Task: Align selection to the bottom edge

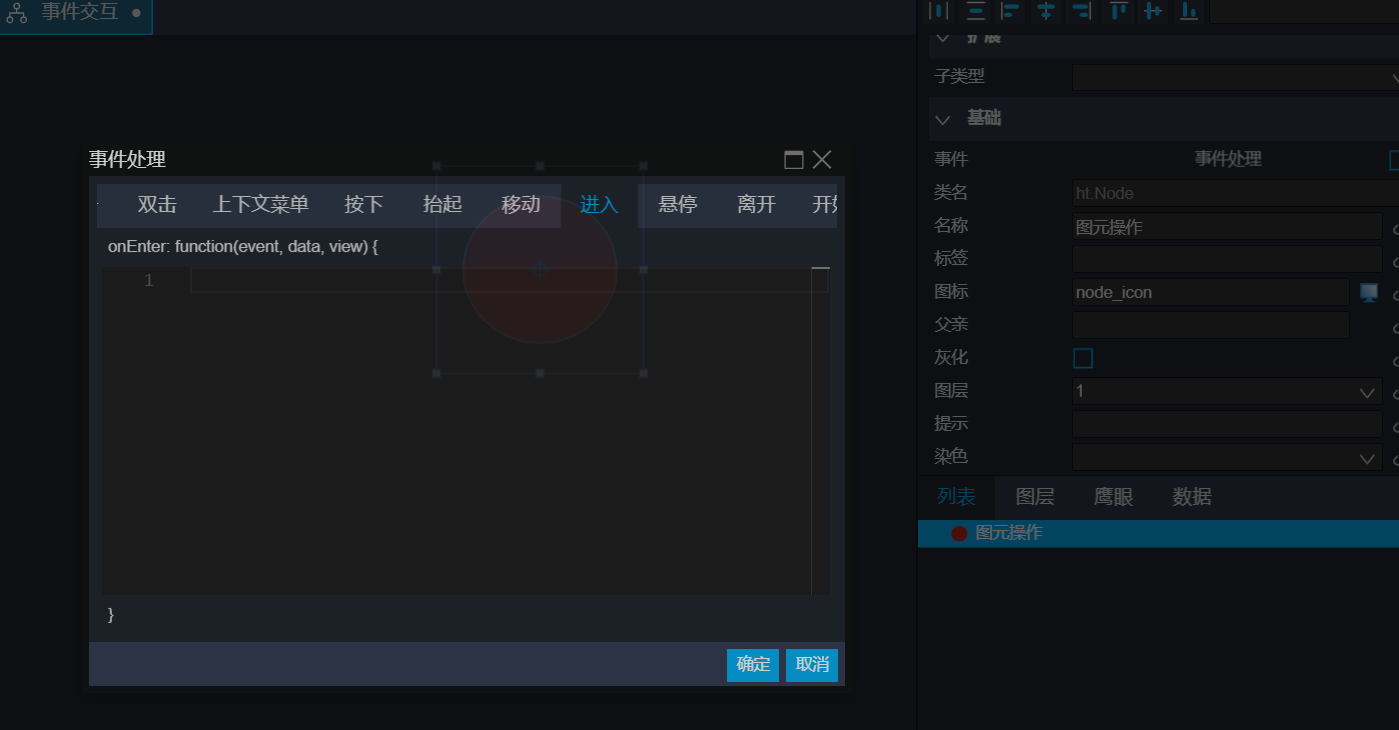Action: point(1189,11)
